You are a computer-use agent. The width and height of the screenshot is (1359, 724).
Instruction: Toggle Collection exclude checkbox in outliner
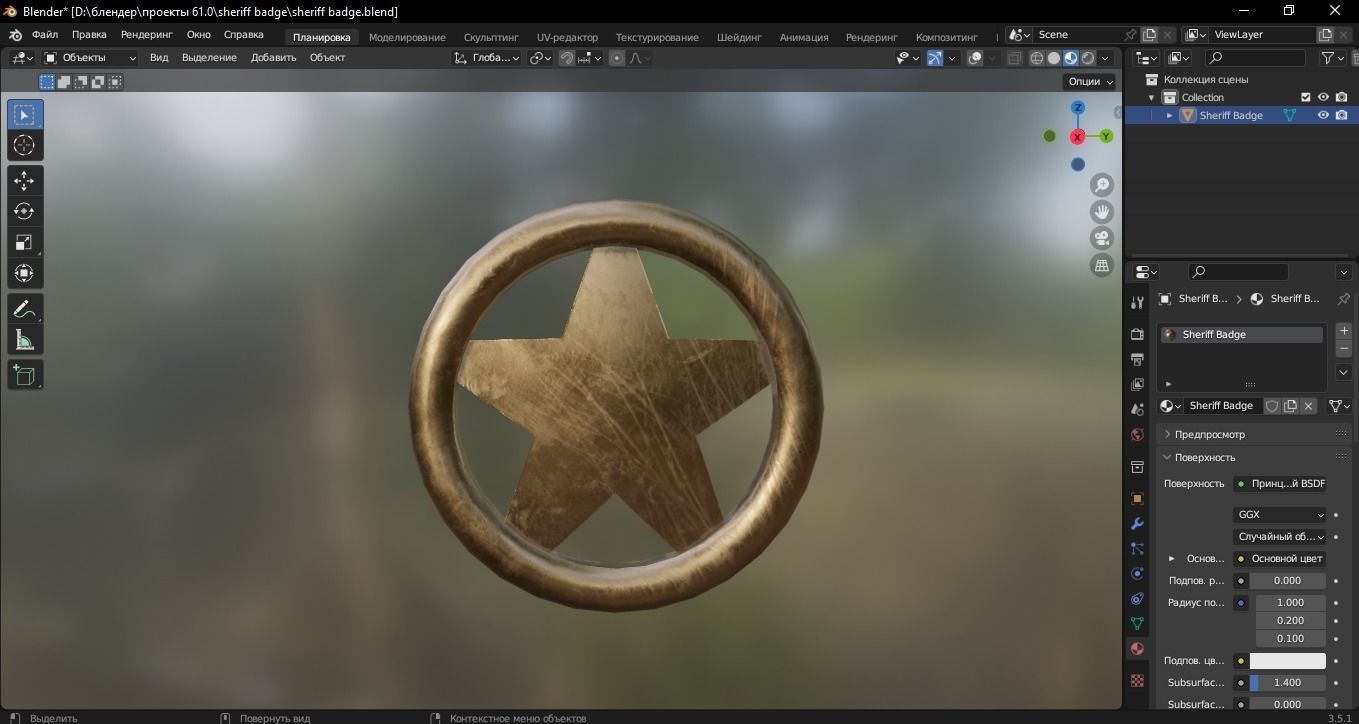pyautogui.click(x=1305, y=97)
